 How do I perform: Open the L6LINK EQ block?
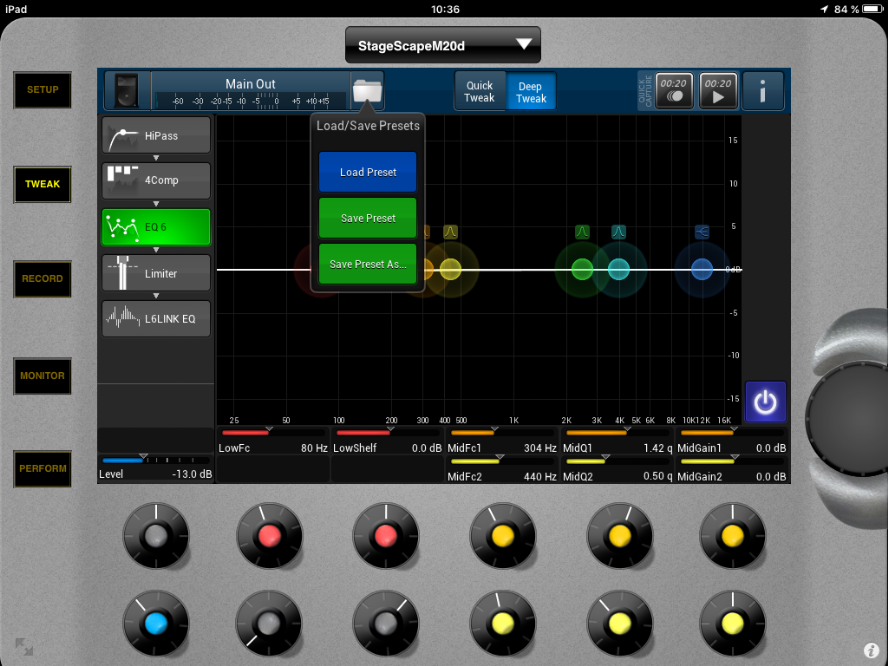[x=156, y=318]
